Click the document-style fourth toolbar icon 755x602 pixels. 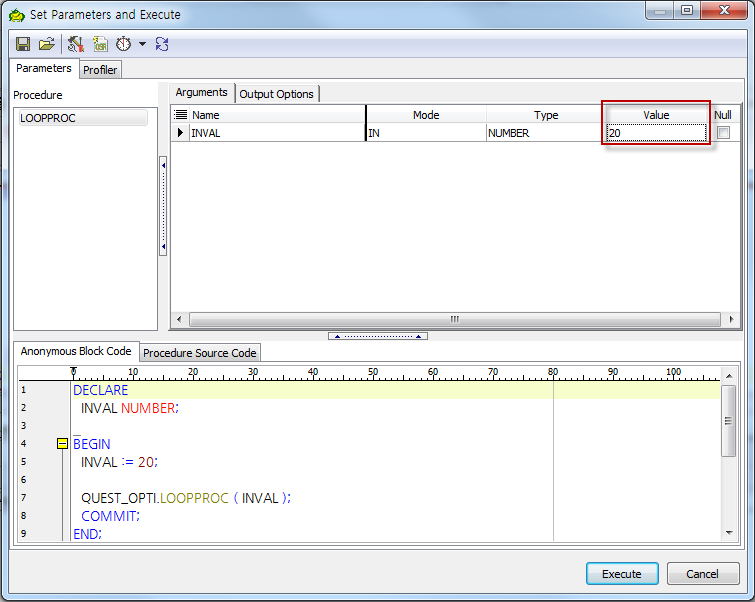(x=100, y=44)
